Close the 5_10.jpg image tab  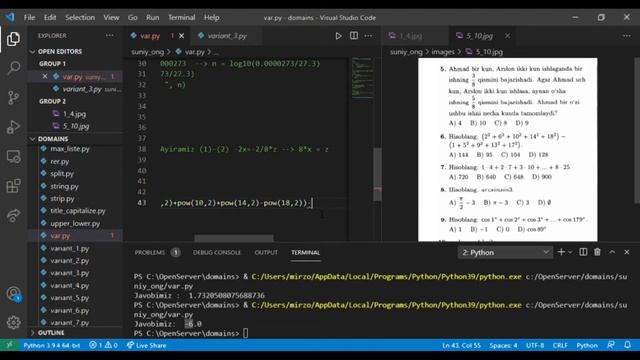click(x=507, y=36)
